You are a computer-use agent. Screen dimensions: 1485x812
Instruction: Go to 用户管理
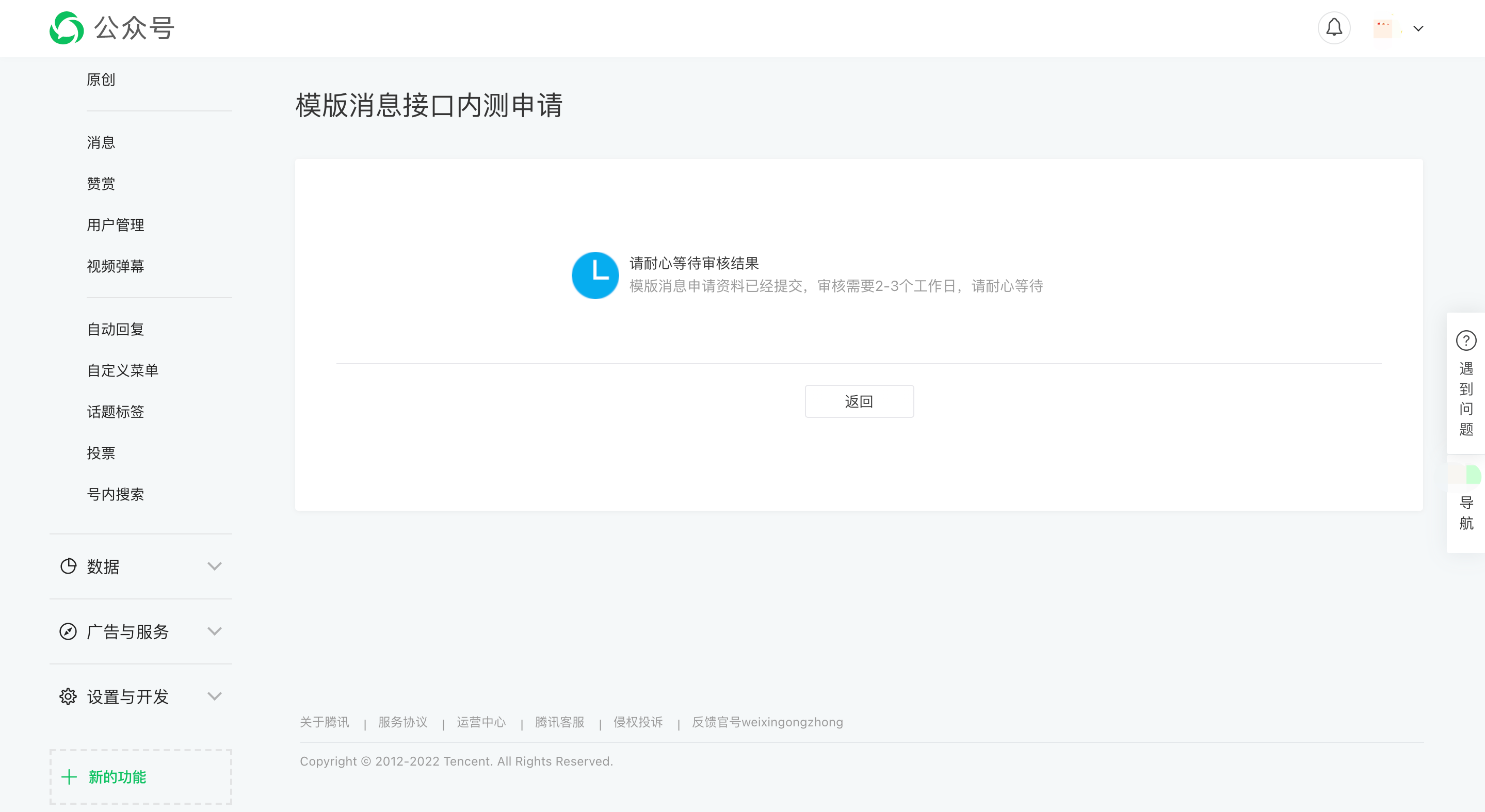[x=115, y=225]
